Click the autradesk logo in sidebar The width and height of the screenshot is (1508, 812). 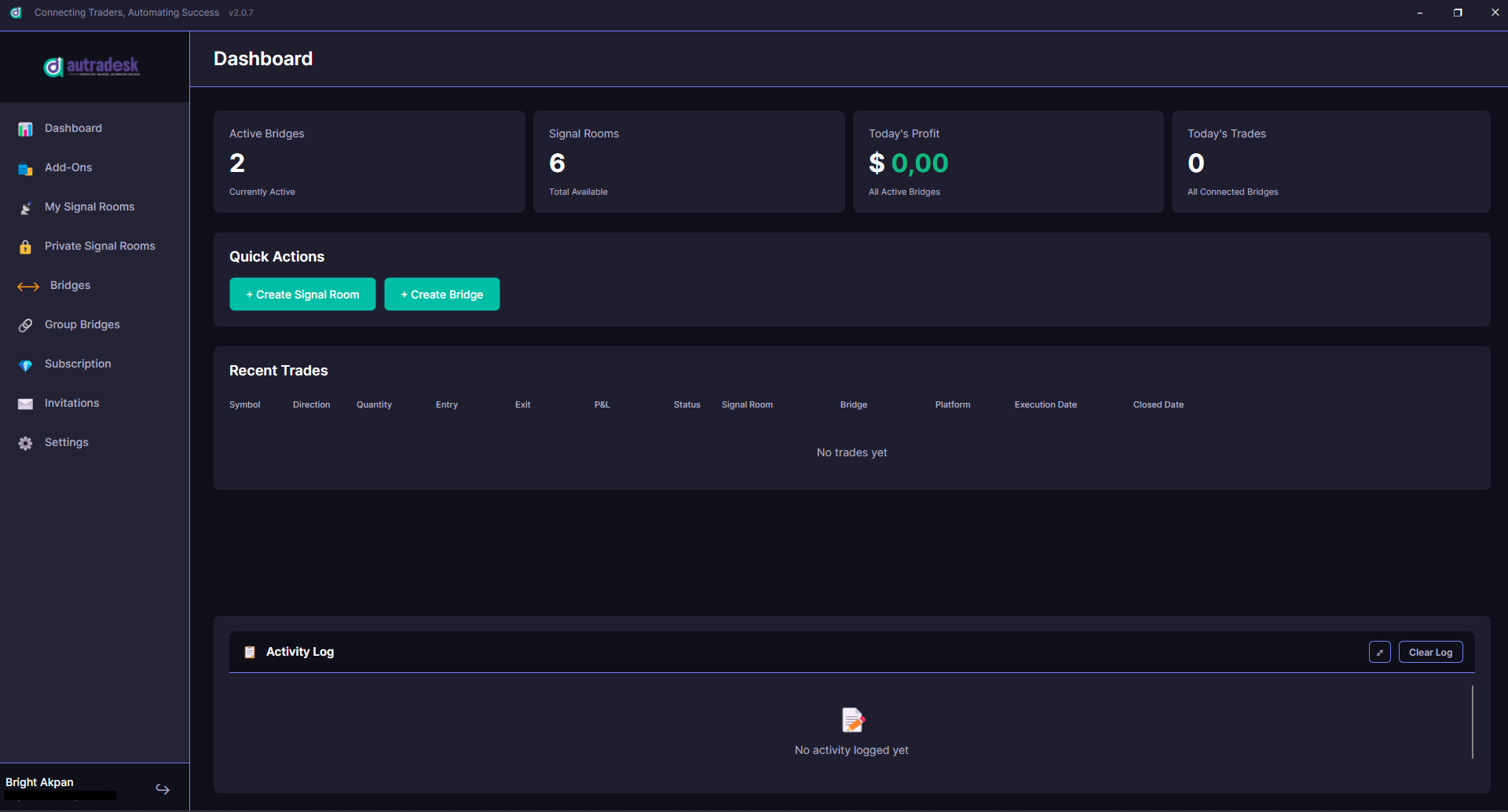click(x=92, y=67)
